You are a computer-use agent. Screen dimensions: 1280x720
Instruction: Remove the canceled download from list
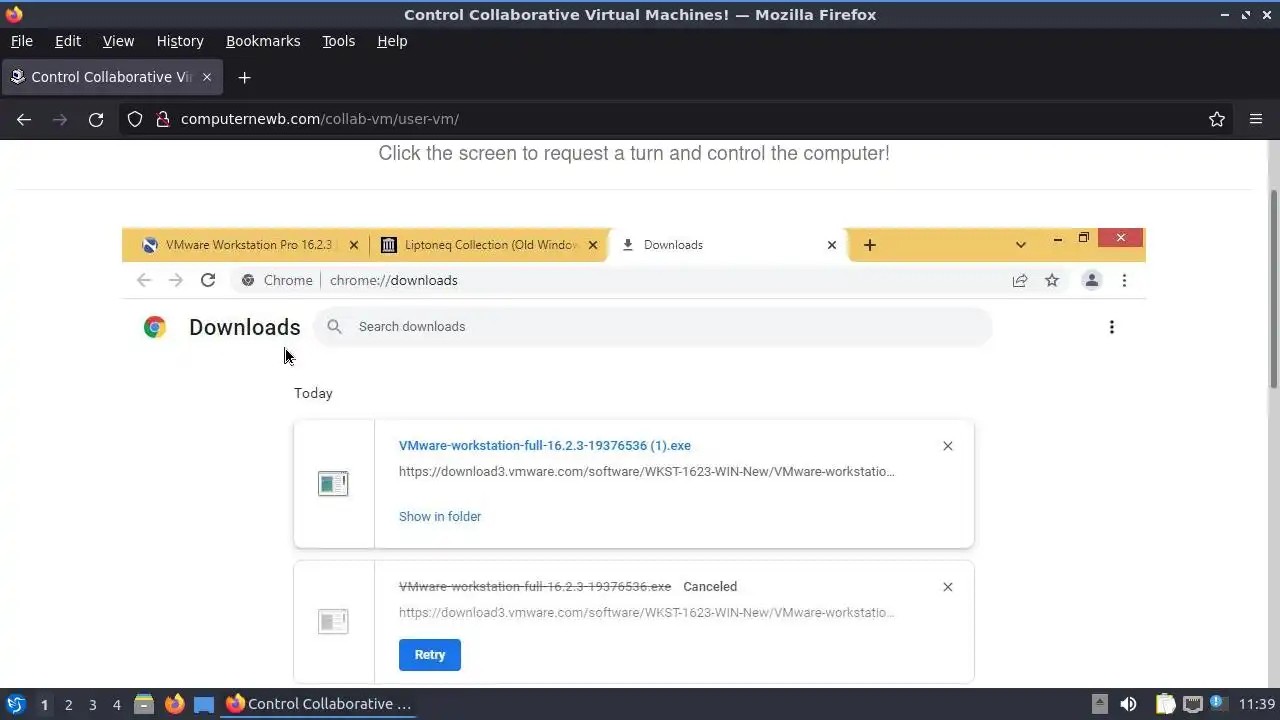(x=948, y=587)
